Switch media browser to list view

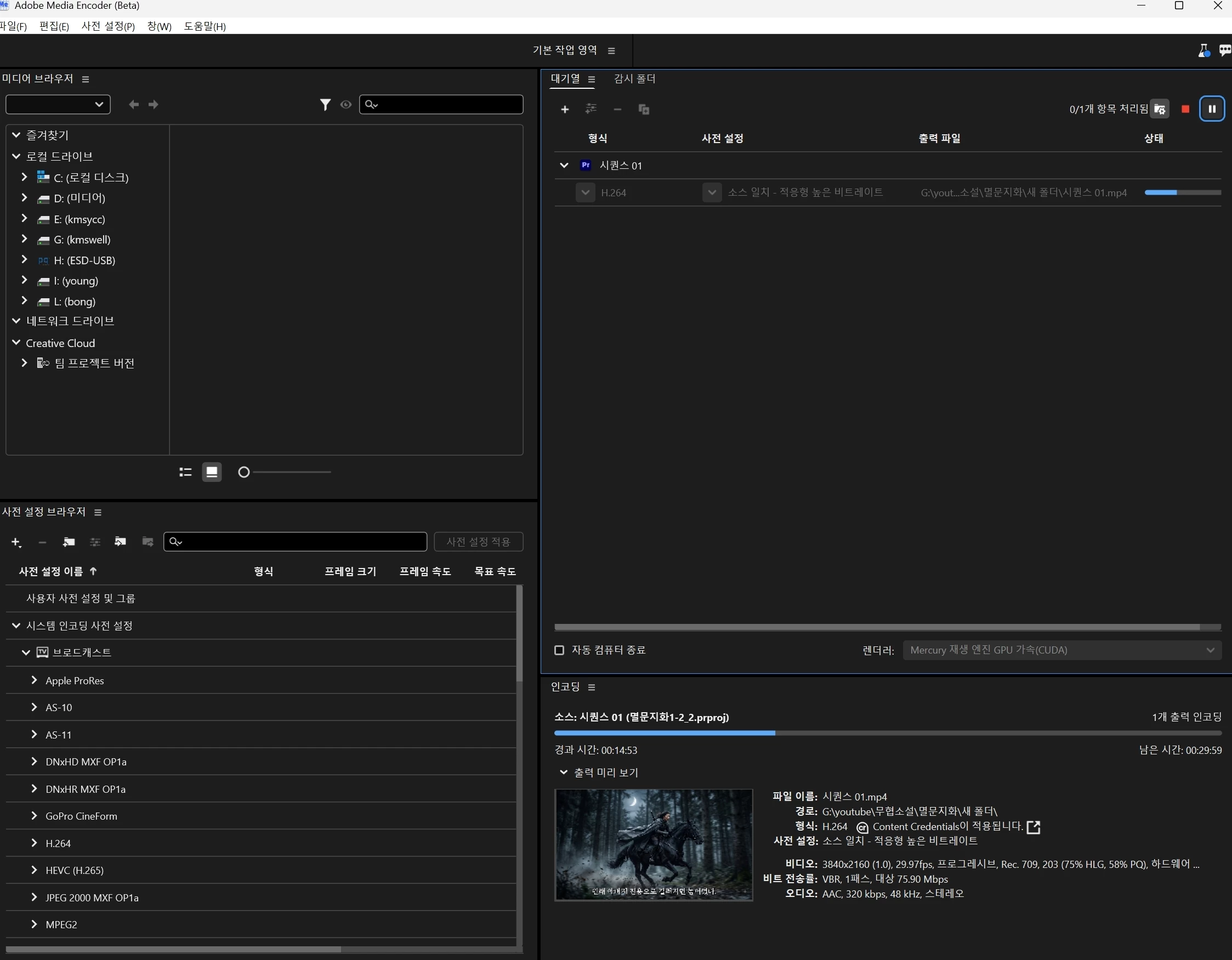click(185, 472)
